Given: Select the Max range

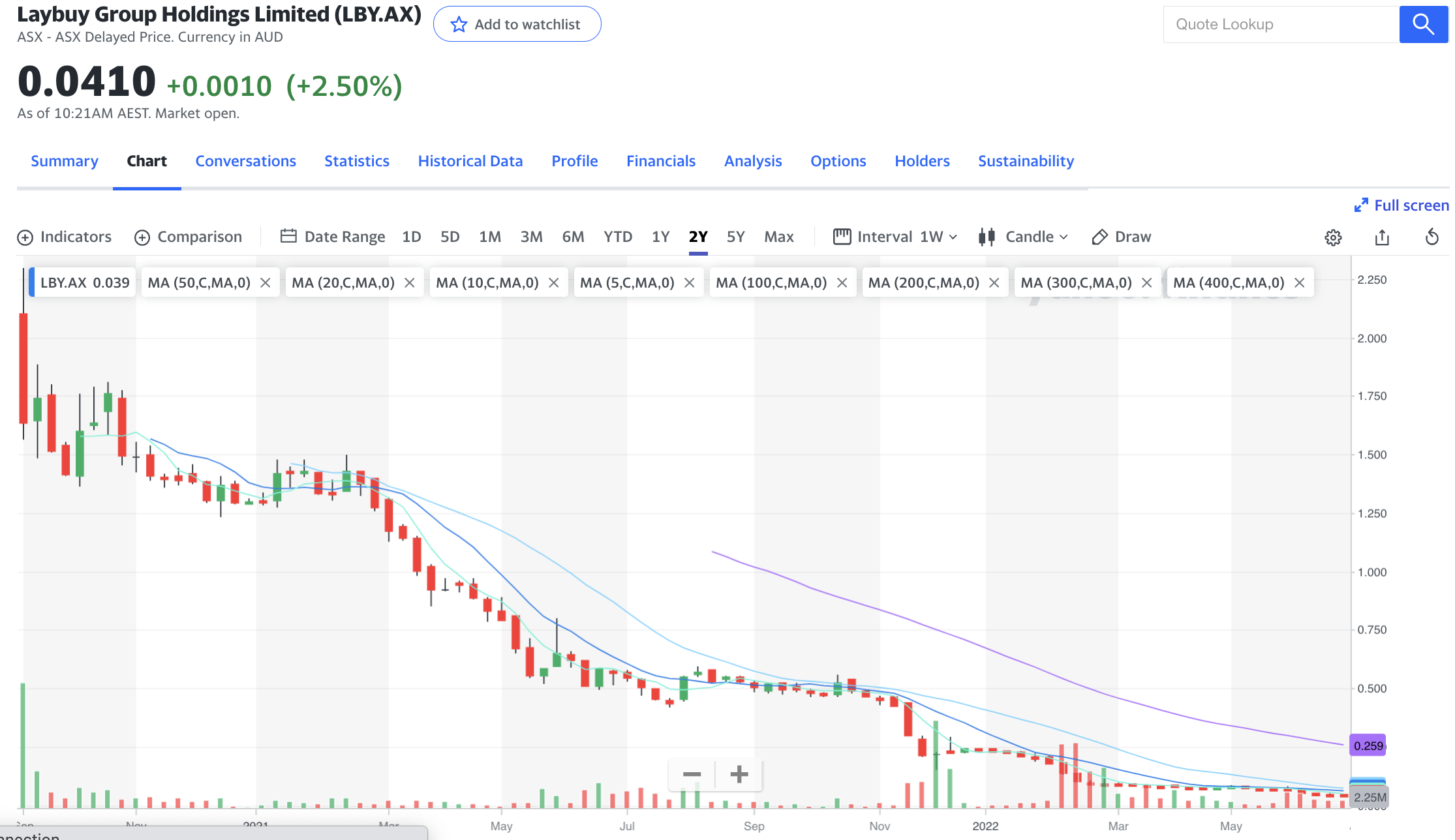Looking at the screenshot, I should [x=779, y=237].
